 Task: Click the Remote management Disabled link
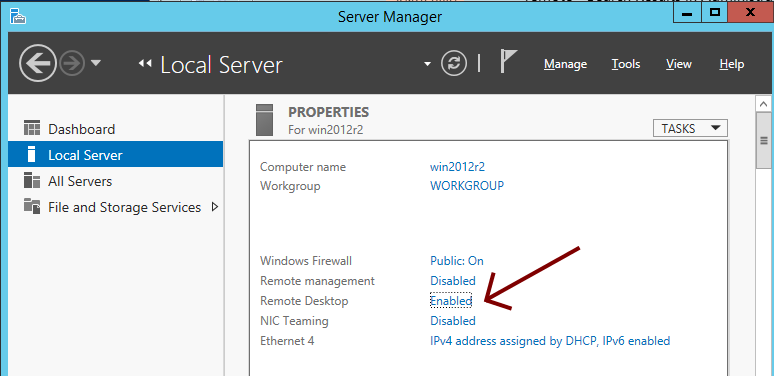pyautogui.click(x=453, y=281)
